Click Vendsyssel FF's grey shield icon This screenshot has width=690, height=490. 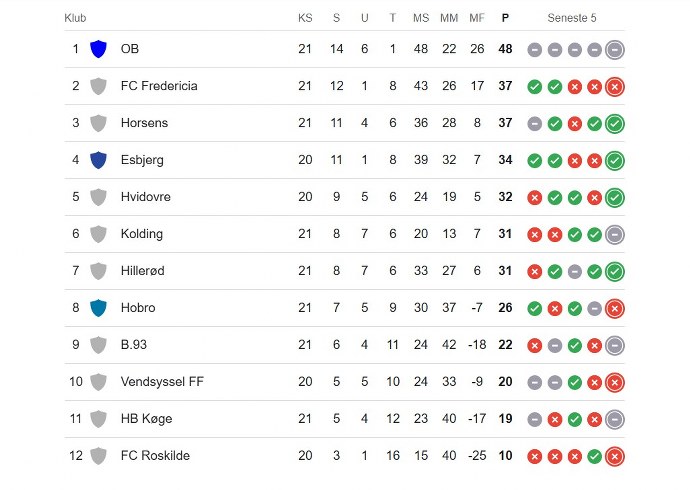(98, 382)
